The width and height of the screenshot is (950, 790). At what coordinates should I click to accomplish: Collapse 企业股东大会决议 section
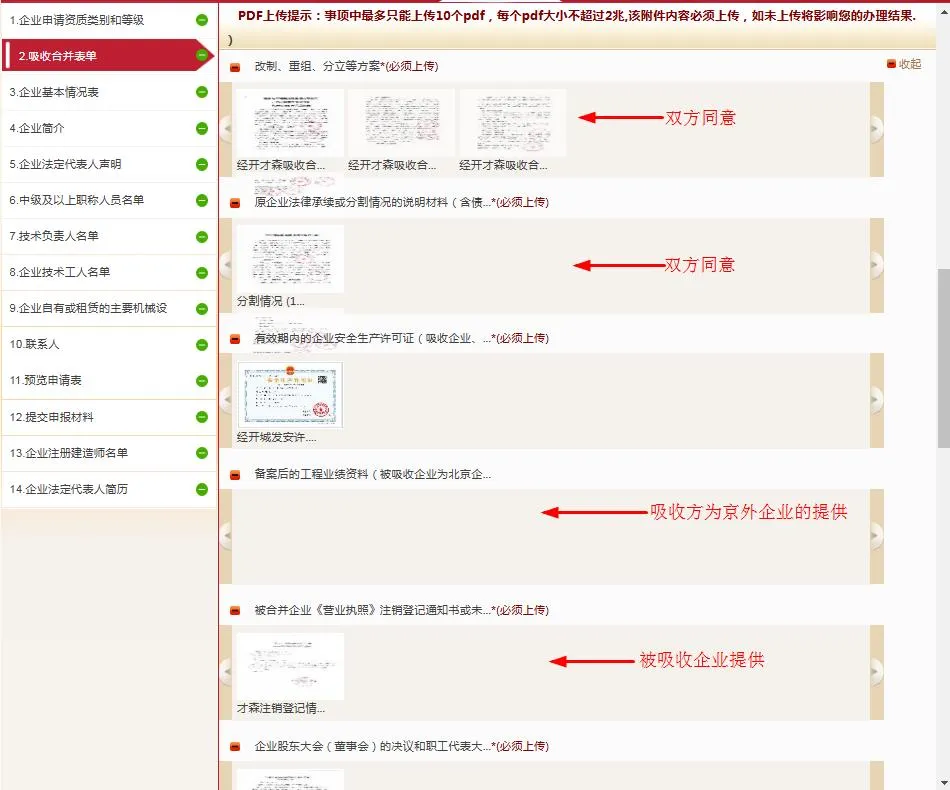coord(235,747)
